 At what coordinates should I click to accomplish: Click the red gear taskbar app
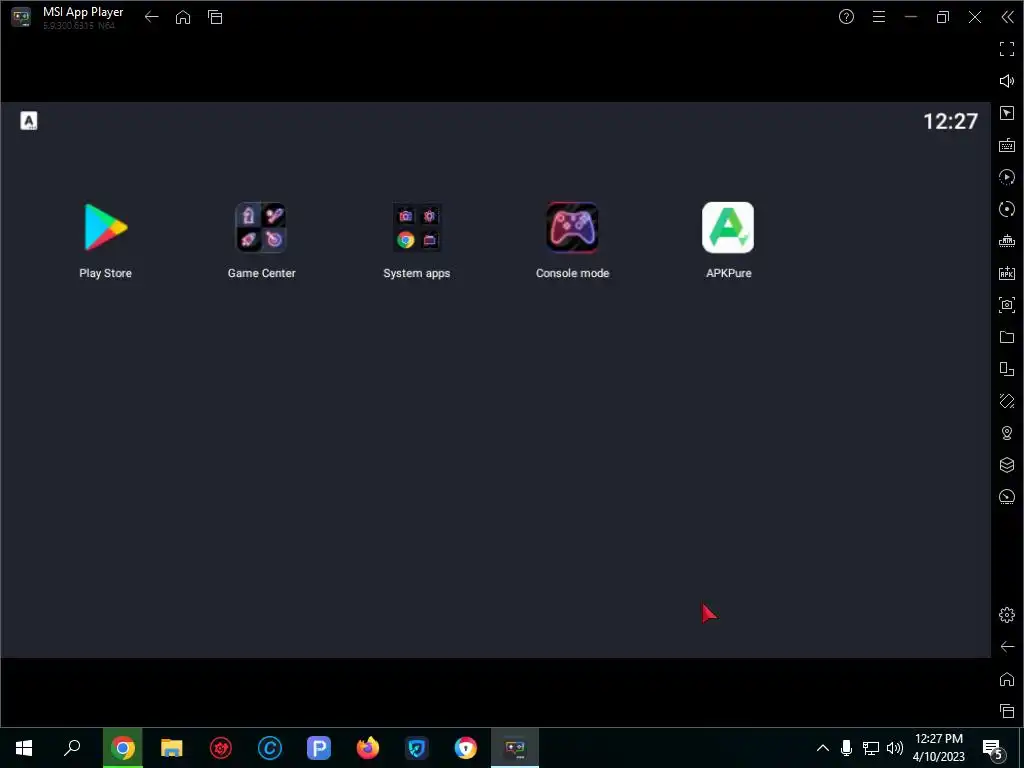coord(221,748)
